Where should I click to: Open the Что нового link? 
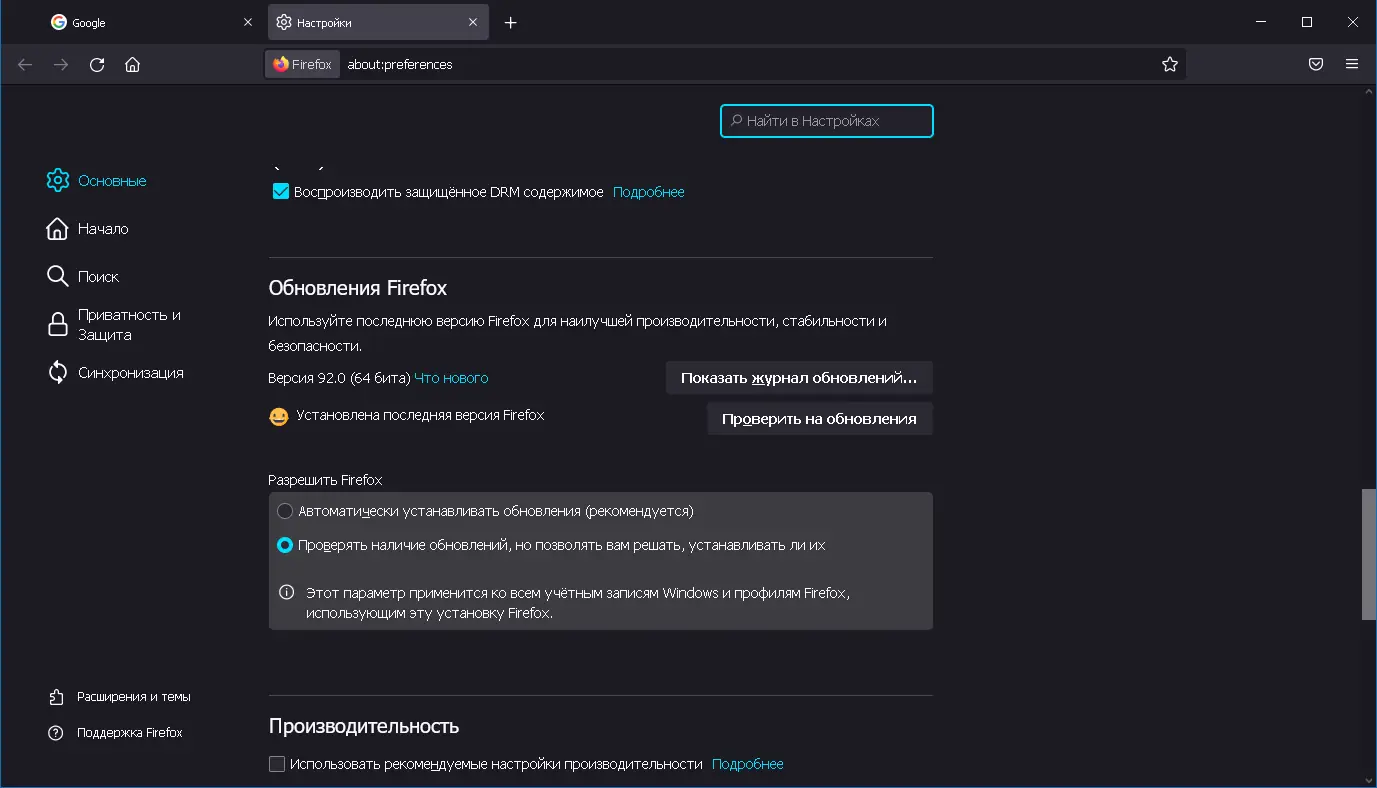451,378
